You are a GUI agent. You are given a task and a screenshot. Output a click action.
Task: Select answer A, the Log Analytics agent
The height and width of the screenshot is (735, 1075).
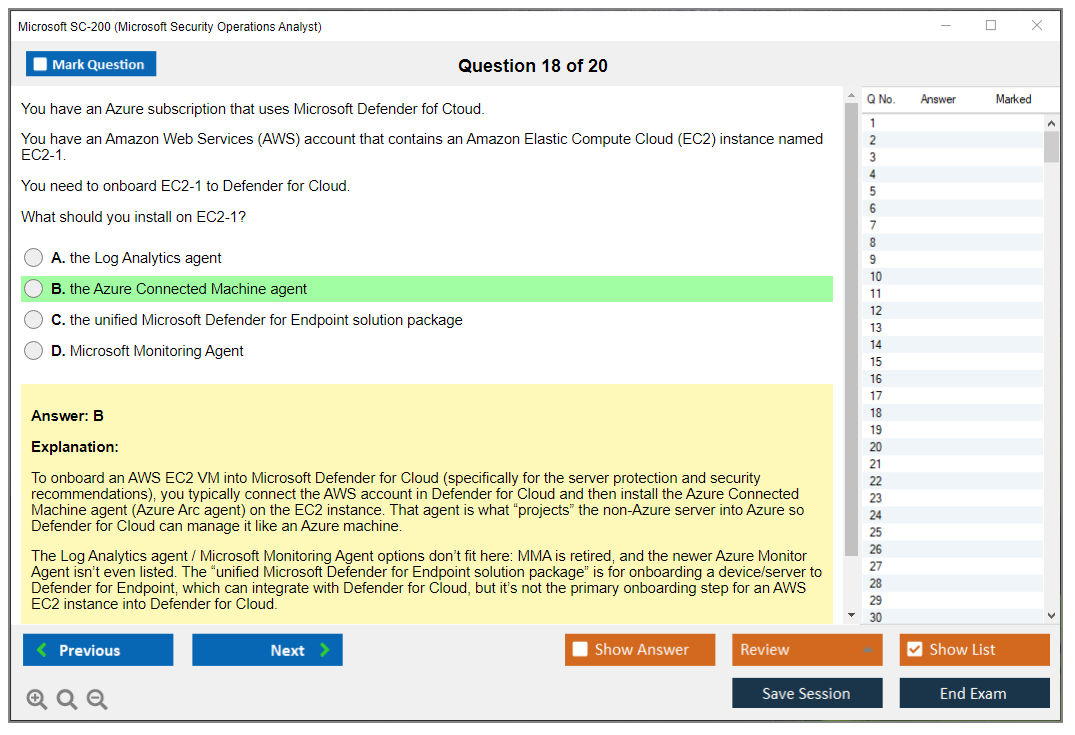tap(33, 257)
